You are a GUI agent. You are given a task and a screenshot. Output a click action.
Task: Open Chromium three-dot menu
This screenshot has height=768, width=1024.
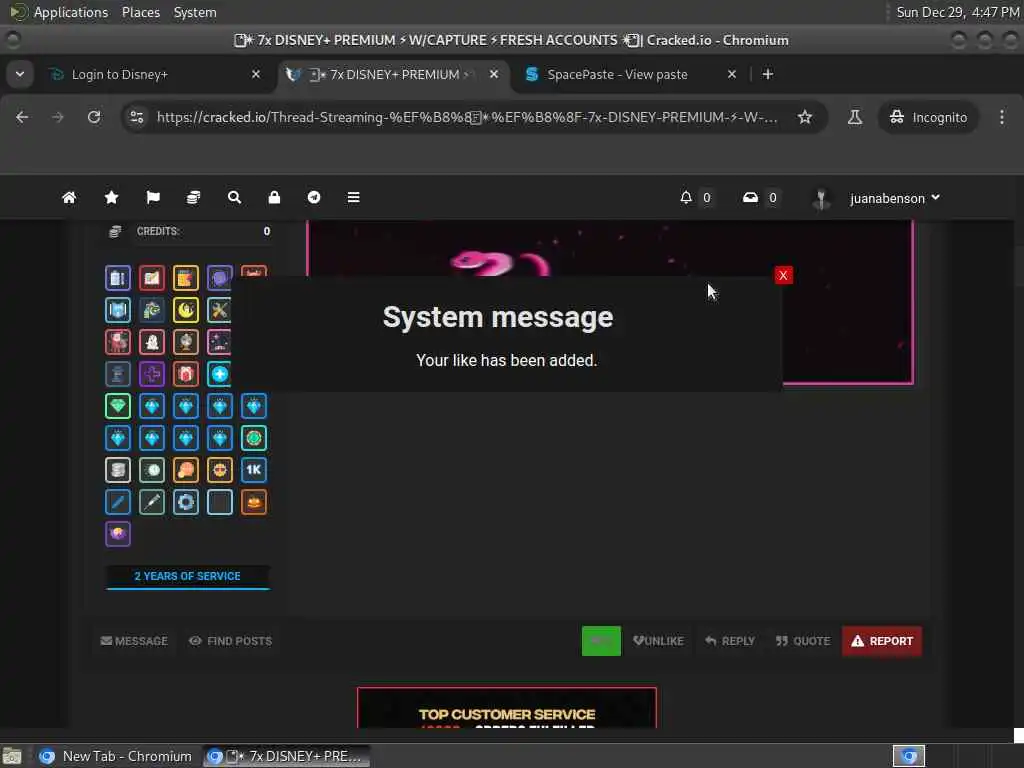1002,117
